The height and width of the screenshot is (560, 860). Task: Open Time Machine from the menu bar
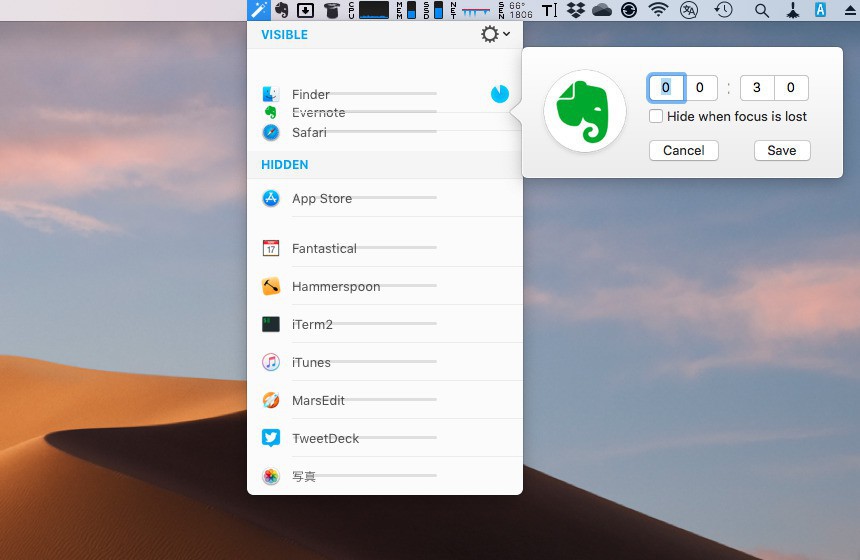coord(722,10)
